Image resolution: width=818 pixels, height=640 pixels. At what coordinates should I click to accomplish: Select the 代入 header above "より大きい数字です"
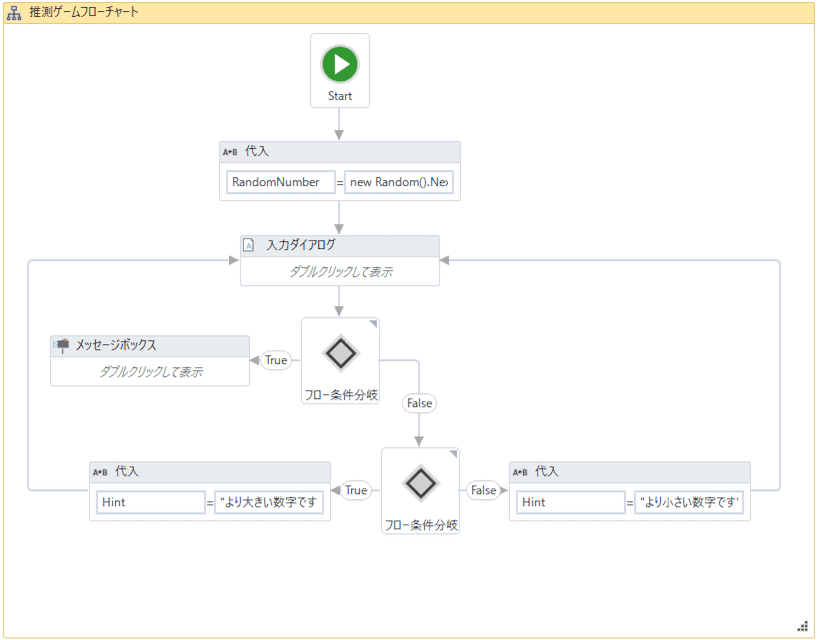click(x=210, y=472)
